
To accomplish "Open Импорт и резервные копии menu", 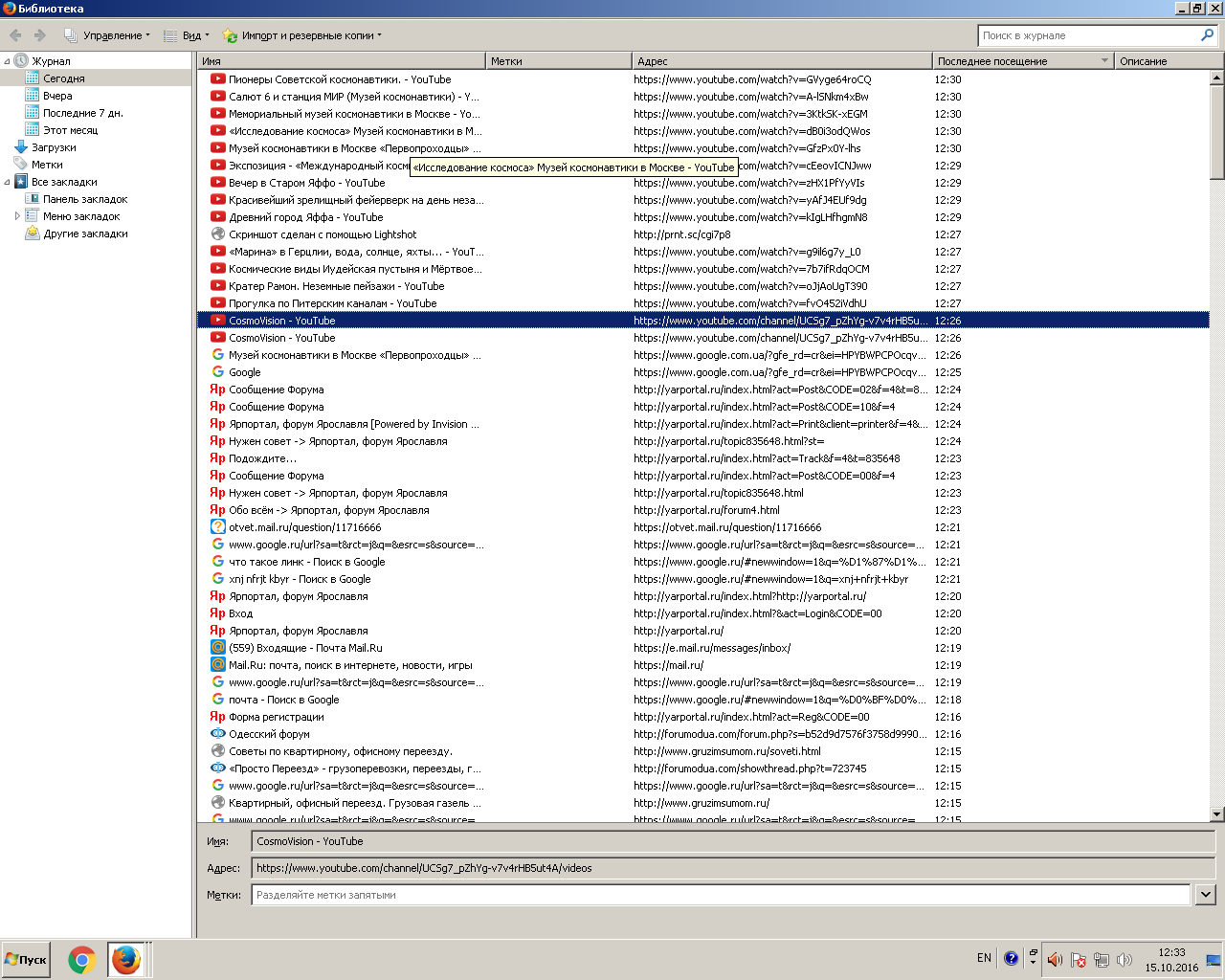I will pyautogui.click(x=301, y=35).
